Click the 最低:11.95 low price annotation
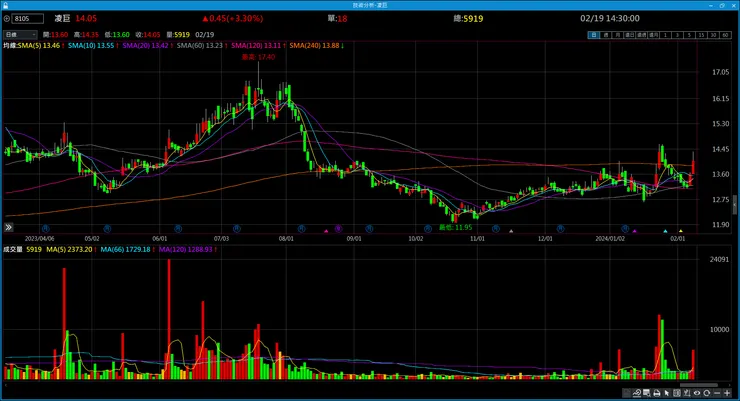Viewport: 740px width, 401px height. (x=455, y=227)
